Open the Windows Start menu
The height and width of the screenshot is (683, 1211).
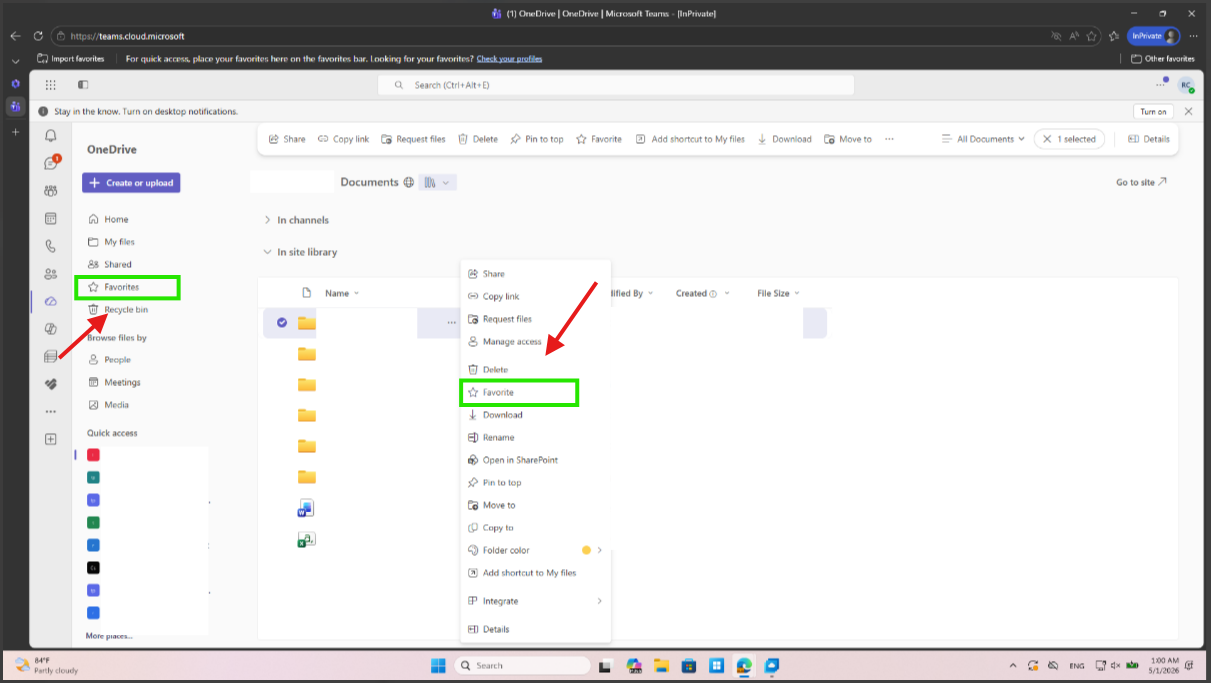(x=438, y=665)
